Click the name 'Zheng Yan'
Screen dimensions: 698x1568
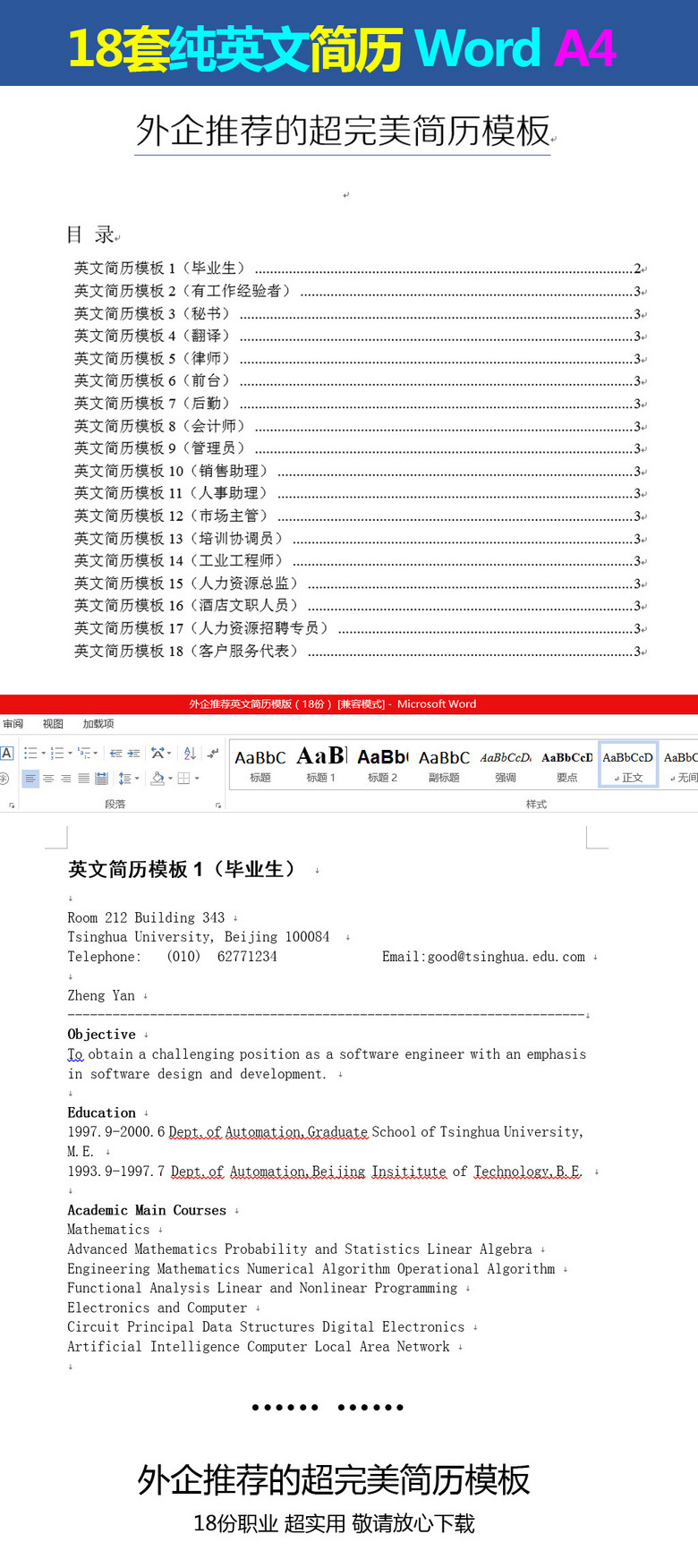coord(101,995)
